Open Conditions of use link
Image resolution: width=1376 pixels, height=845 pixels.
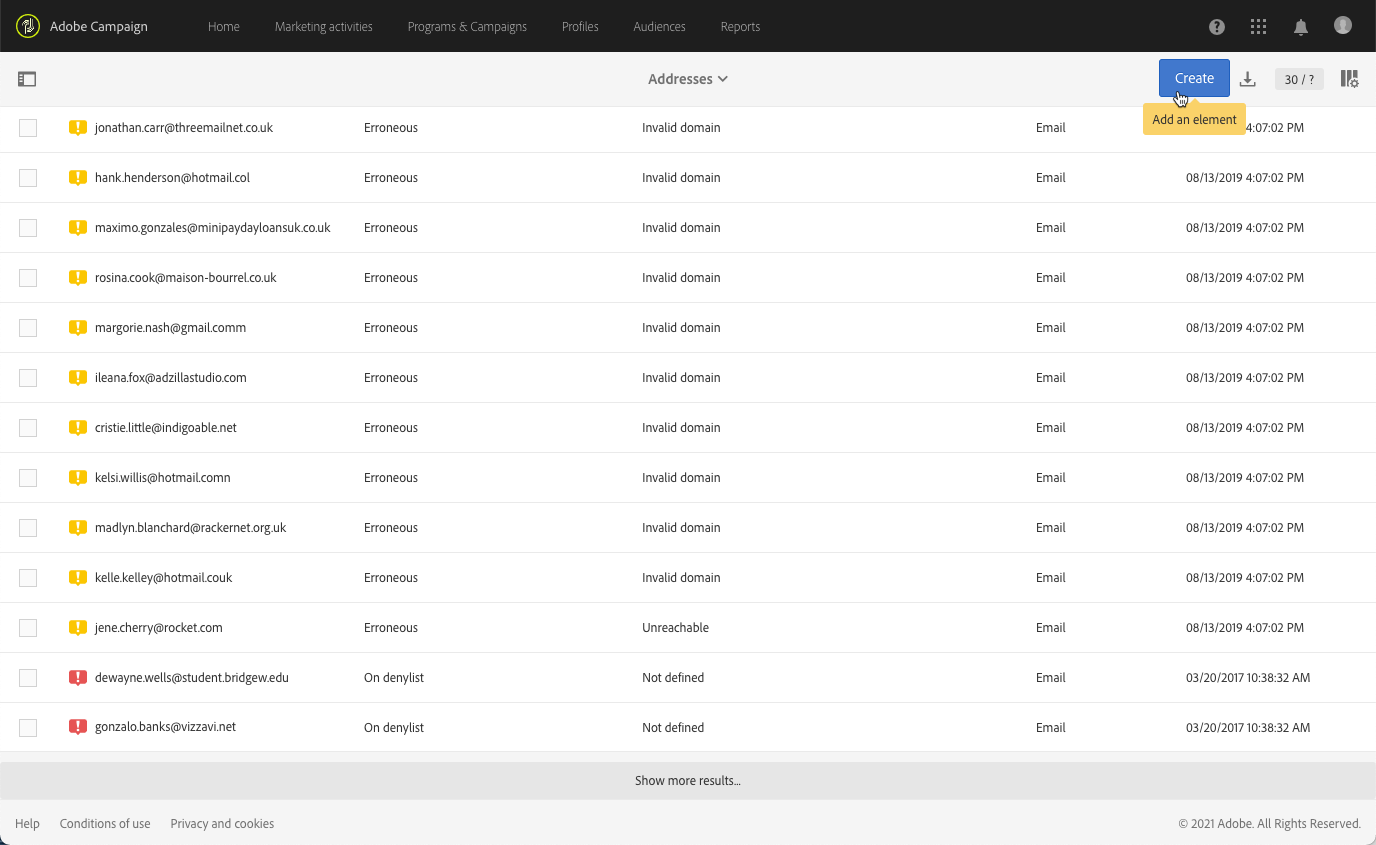point(105,824)
